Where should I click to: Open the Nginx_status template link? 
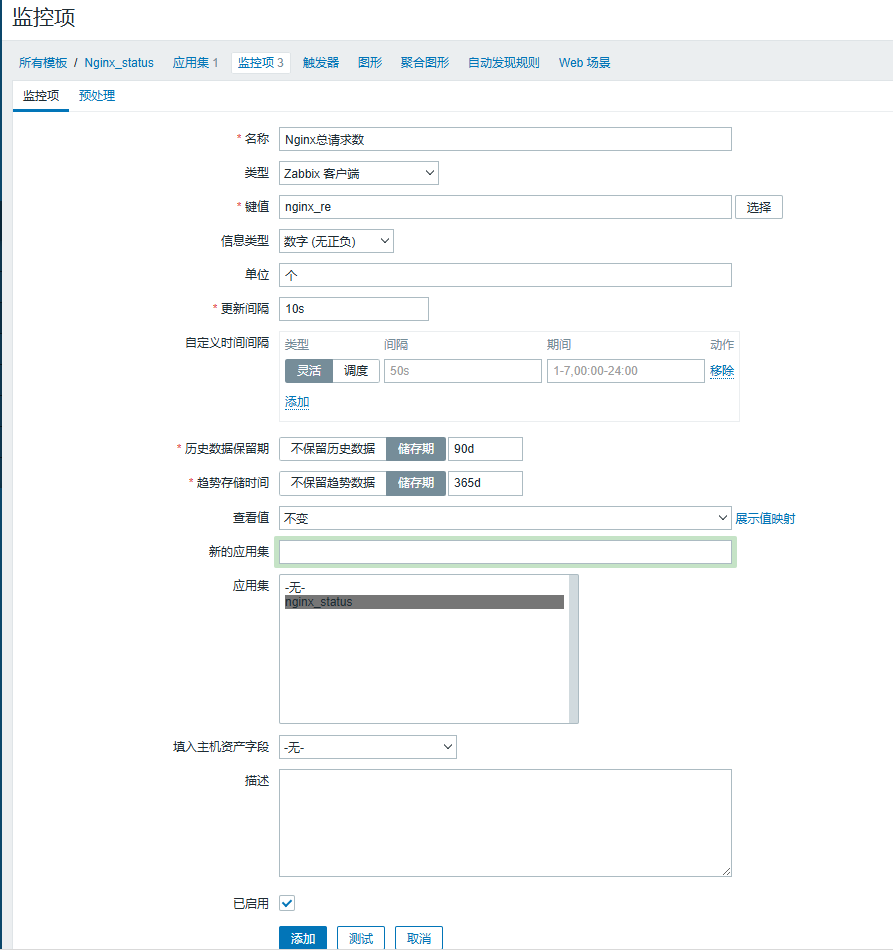tap(119, 62)
